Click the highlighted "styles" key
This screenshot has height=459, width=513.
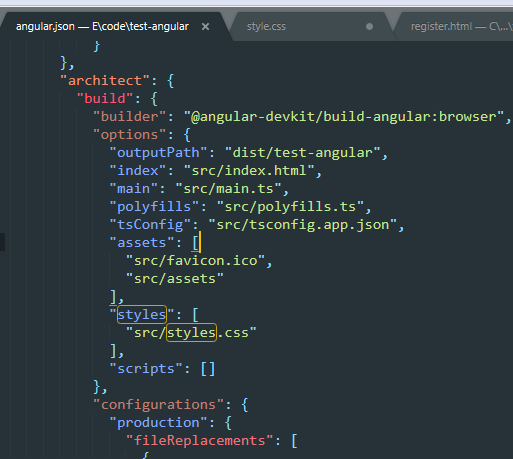(142, 315)
